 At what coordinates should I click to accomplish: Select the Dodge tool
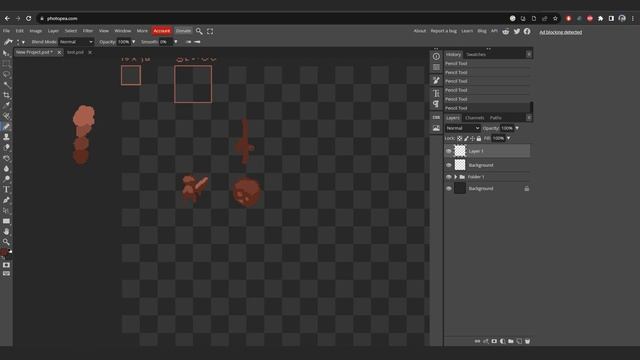[x=6, y=179]
